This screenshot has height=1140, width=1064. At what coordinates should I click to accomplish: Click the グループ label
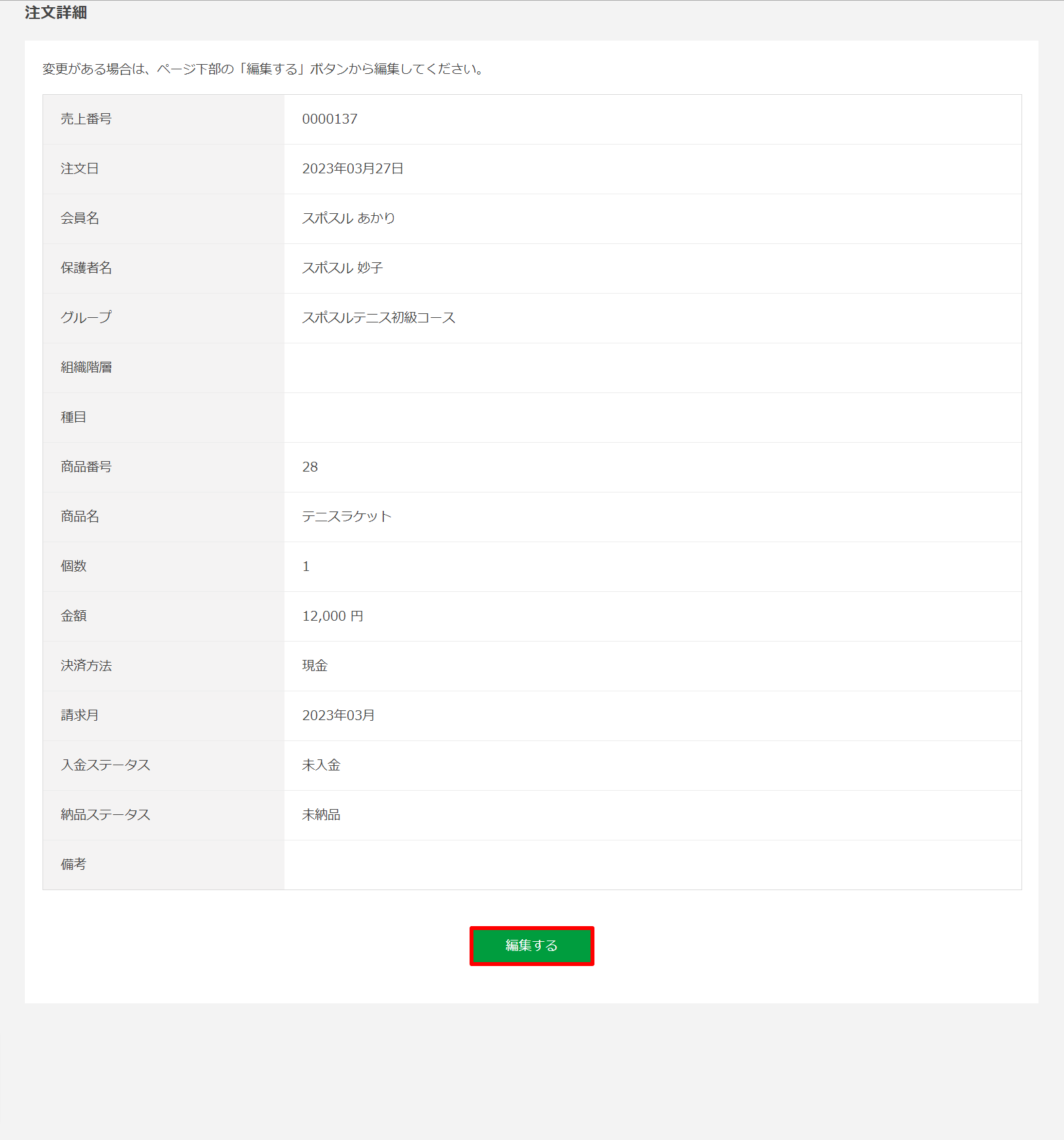click(x=86, y=318)
